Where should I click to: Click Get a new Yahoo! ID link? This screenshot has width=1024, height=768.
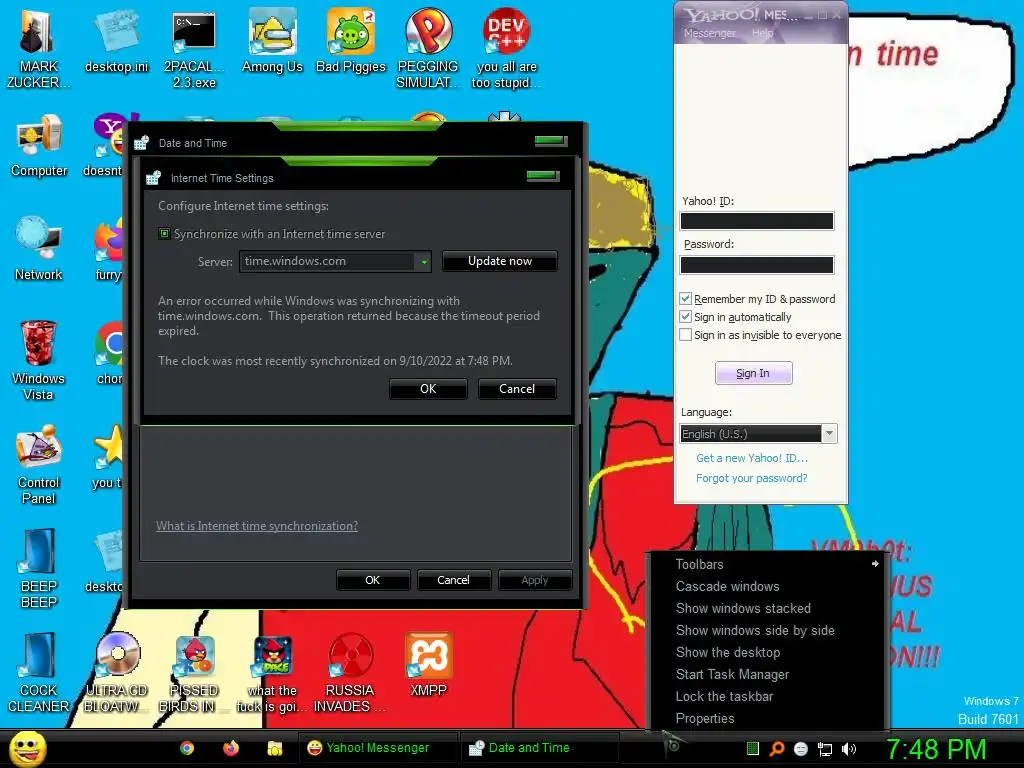(x=752, y=458)
